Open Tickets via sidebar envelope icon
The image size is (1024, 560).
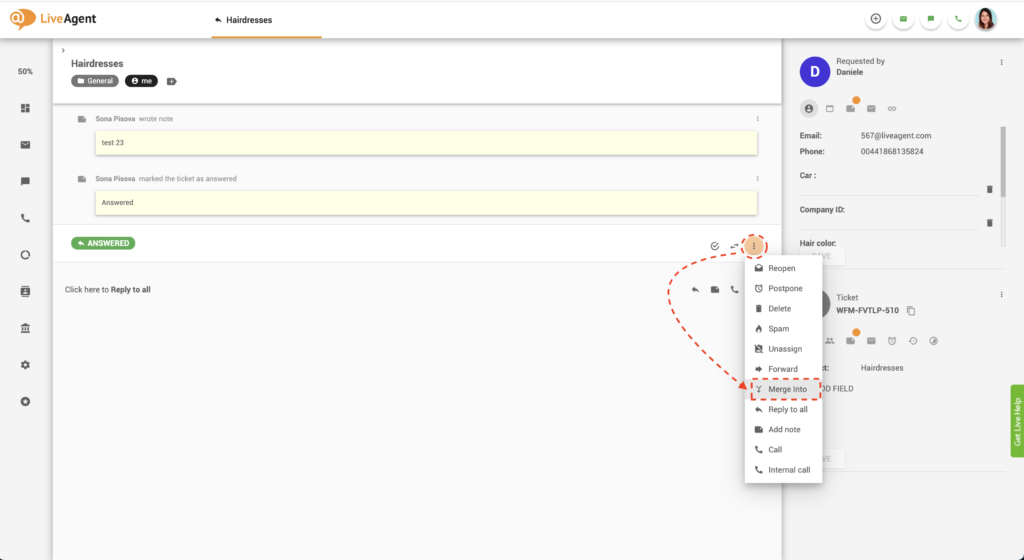point(25,144)
